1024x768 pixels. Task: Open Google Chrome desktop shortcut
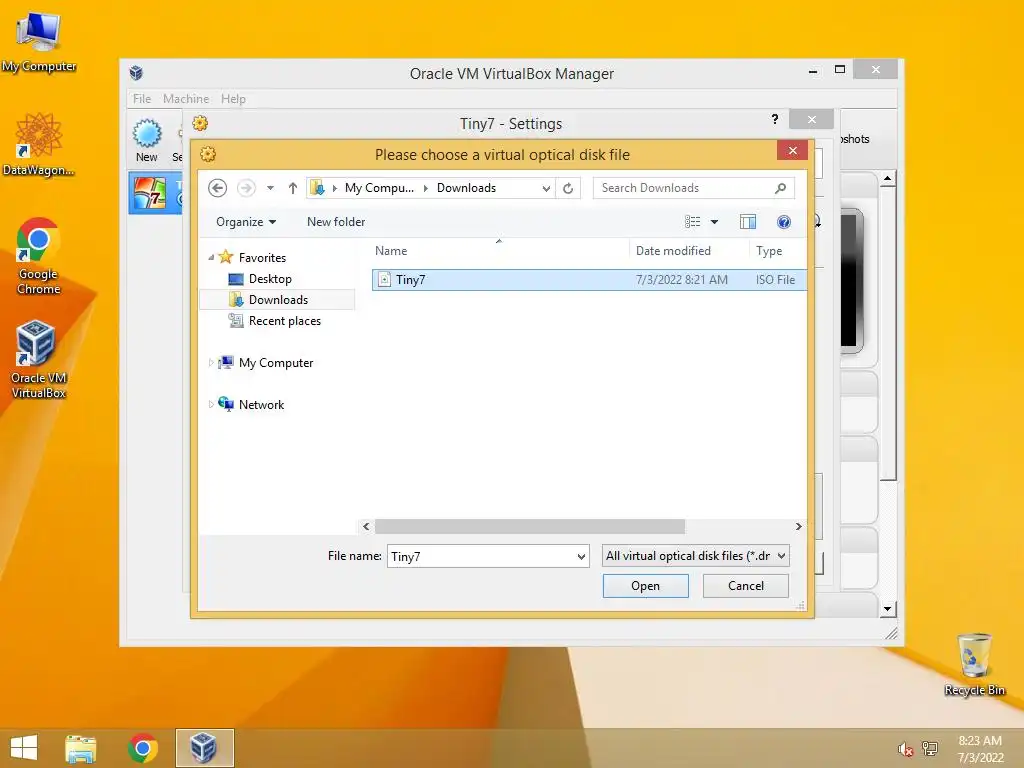[39, 256]
